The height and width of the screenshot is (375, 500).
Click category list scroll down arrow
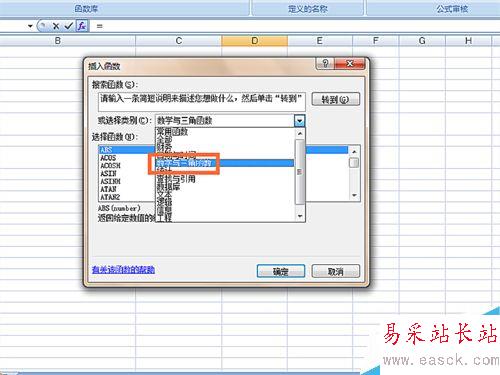pos(300,216)
